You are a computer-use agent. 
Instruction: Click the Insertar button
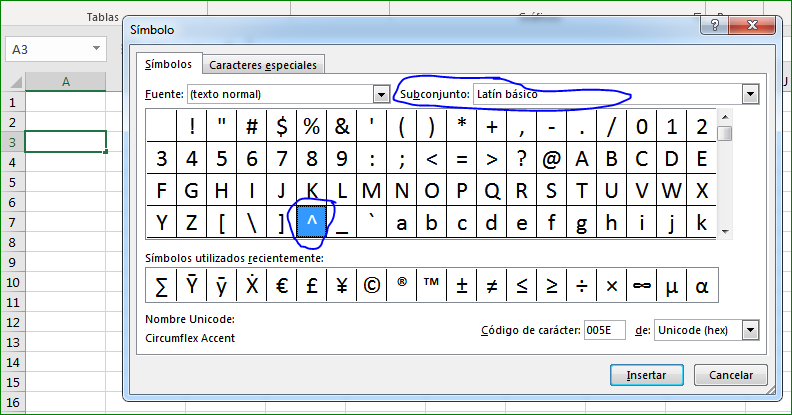coord(647,375)
